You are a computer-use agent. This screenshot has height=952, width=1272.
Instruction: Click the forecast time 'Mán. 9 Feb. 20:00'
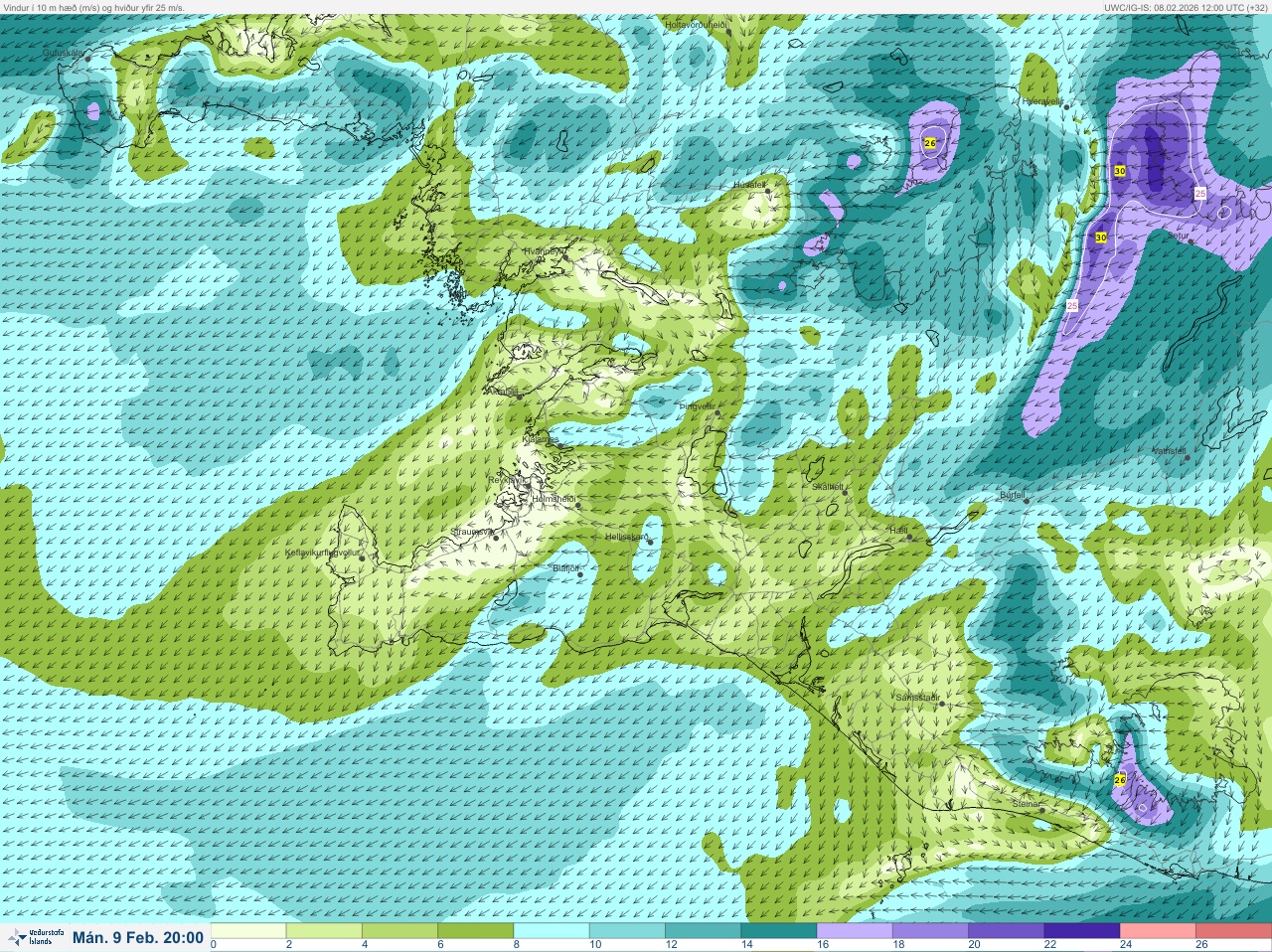click(138, 937)
